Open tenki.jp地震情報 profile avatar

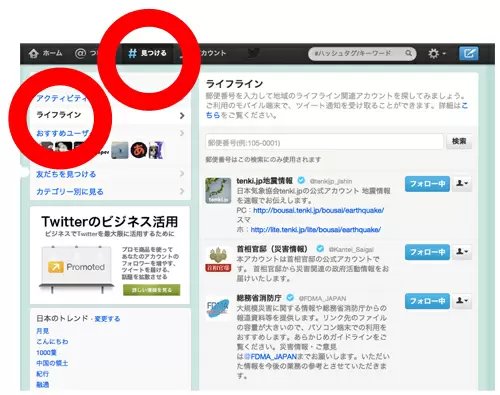point(218,190)
